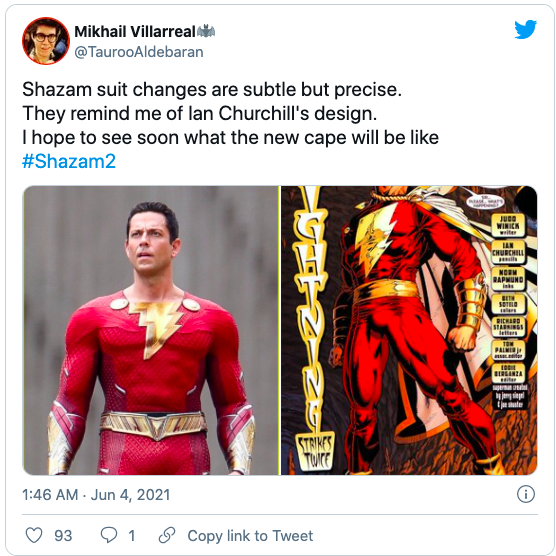Open replies via speech bubble icon
556x556 pixels.
pos(109,535)
